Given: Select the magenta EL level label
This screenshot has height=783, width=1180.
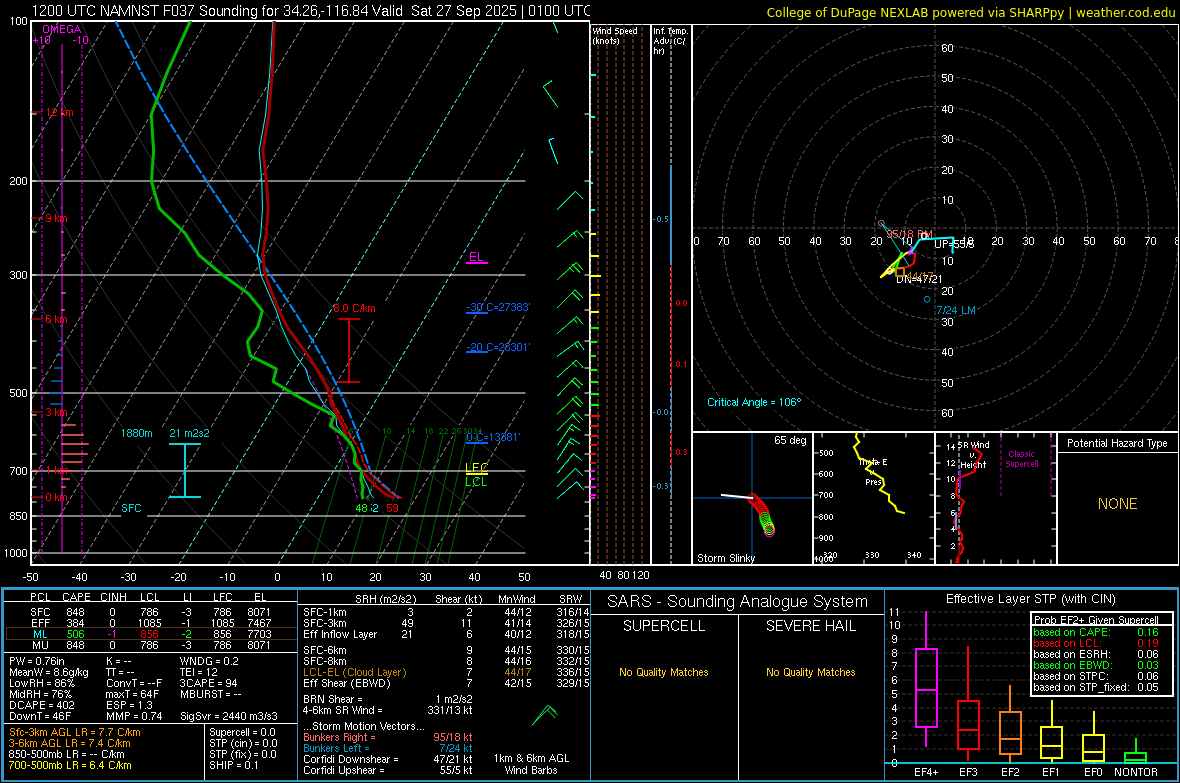Looking at the screenshot, I should pos(476,257).
